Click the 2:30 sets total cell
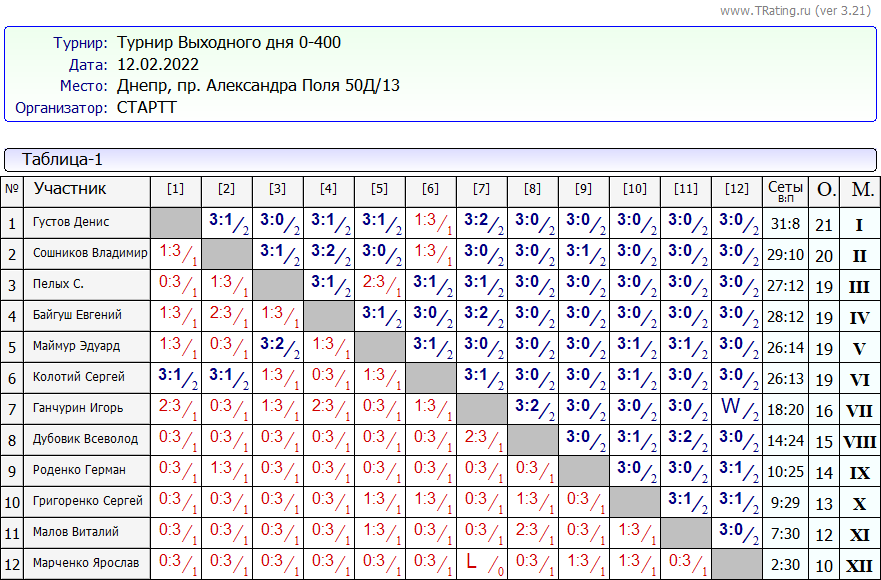The image size is (881, 580). [x=785, y=565]
